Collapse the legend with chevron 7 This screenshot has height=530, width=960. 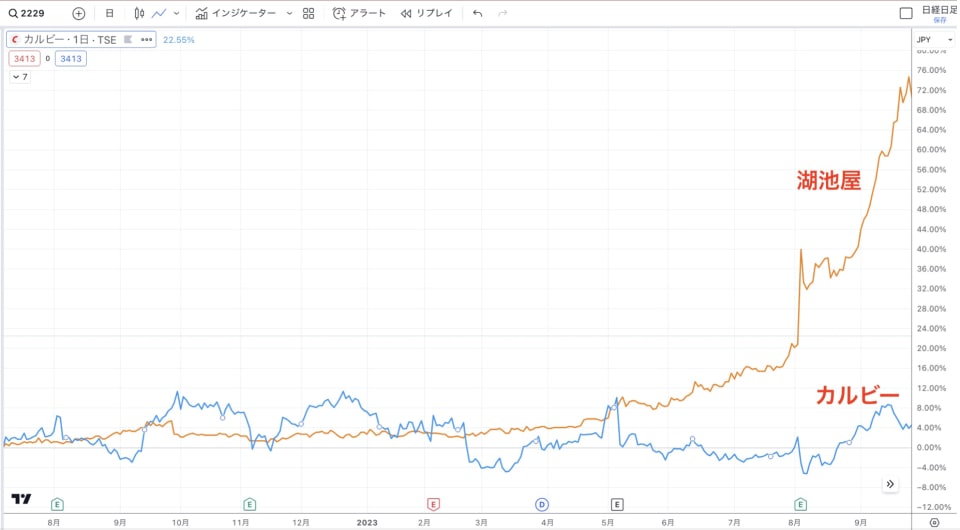[x=20, y=77]
